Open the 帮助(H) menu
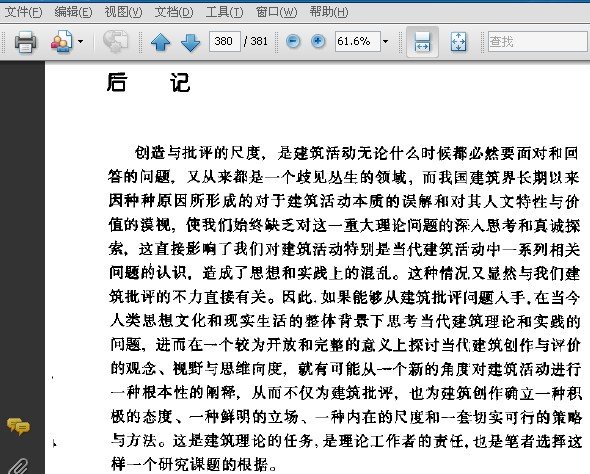The height and width of the screenshot is (474, 590). point(328,12)
